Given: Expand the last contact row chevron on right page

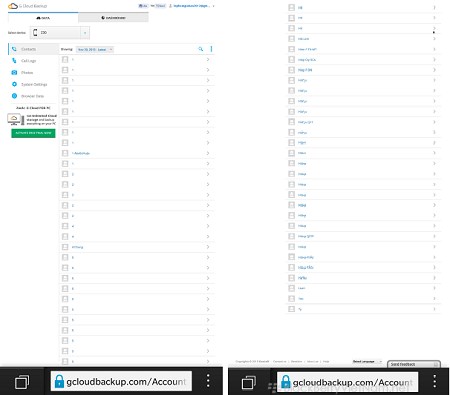Looking at the screenshot, I should point(434,309).
